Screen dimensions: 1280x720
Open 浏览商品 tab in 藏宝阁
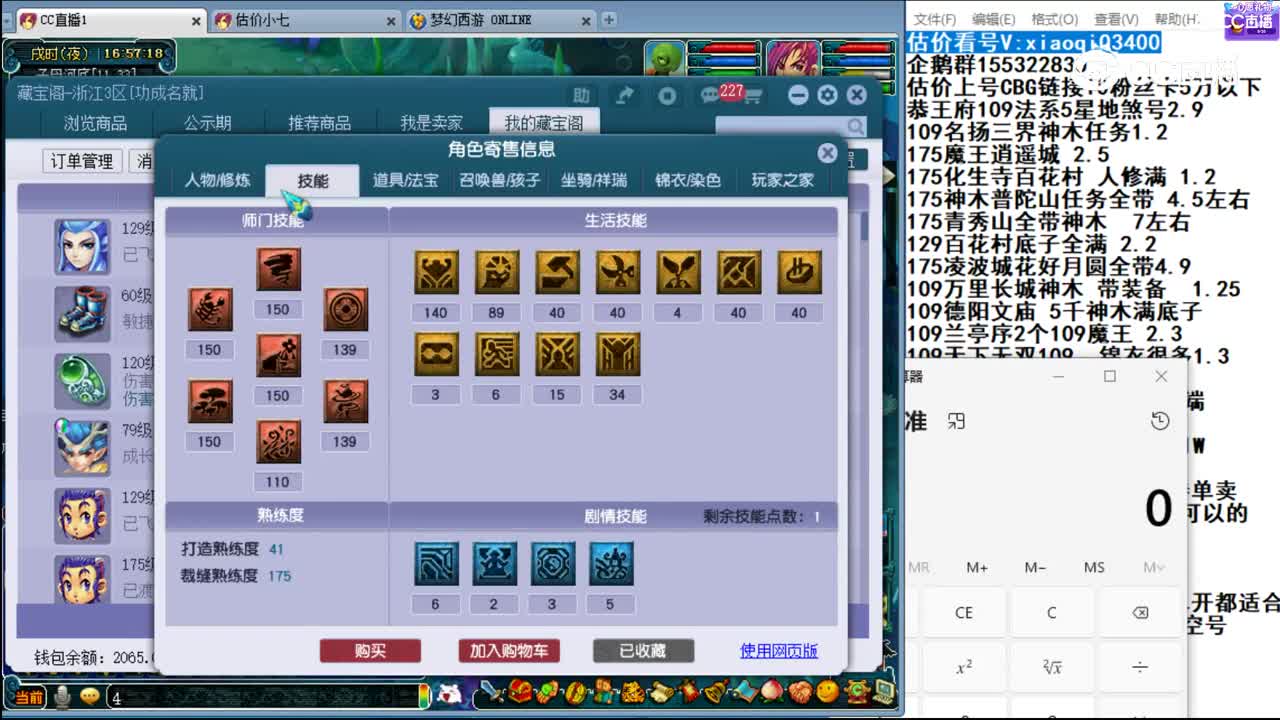pos(95,123)
